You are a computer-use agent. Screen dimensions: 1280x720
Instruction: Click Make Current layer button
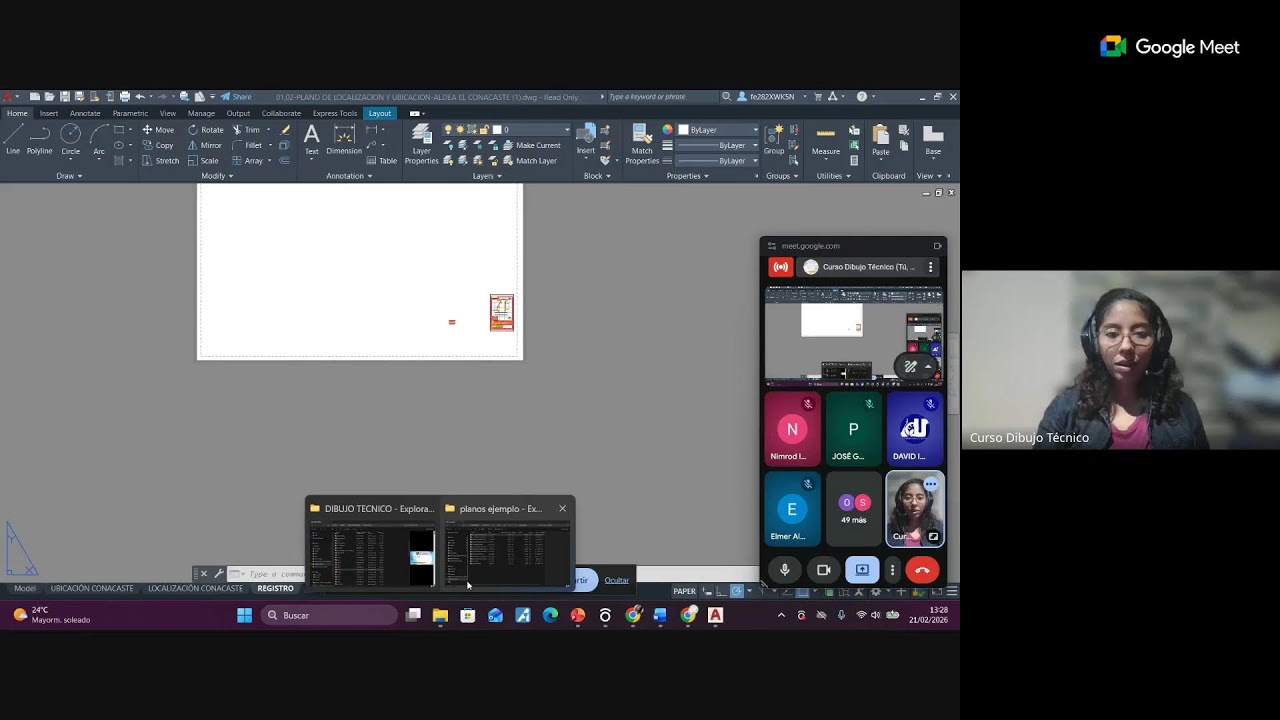pyautogui.click(x=531, y=145)
